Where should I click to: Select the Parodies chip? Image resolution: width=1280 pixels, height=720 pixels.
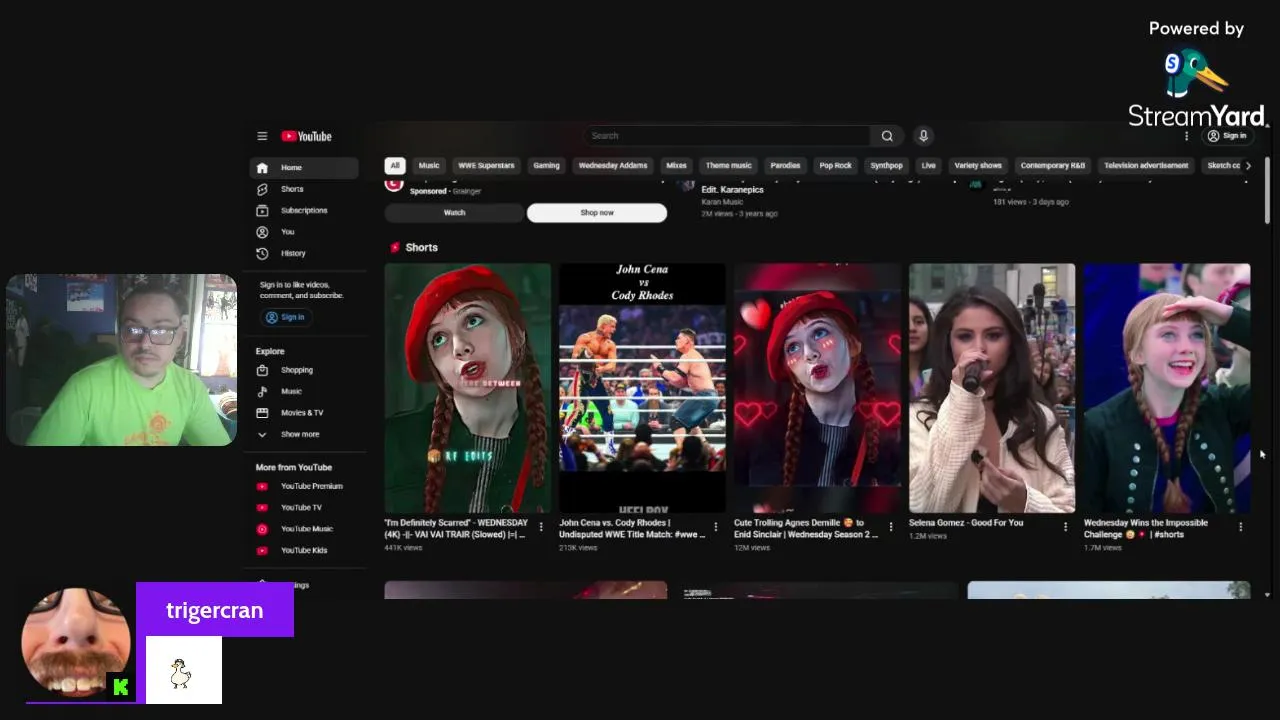(785, 166)
